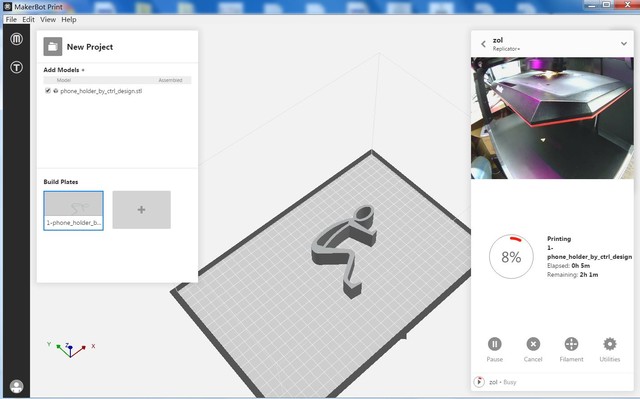Click the Remaining 2h 1m text
The width and height of the screenshot is (640, 399).
[572, 275]
